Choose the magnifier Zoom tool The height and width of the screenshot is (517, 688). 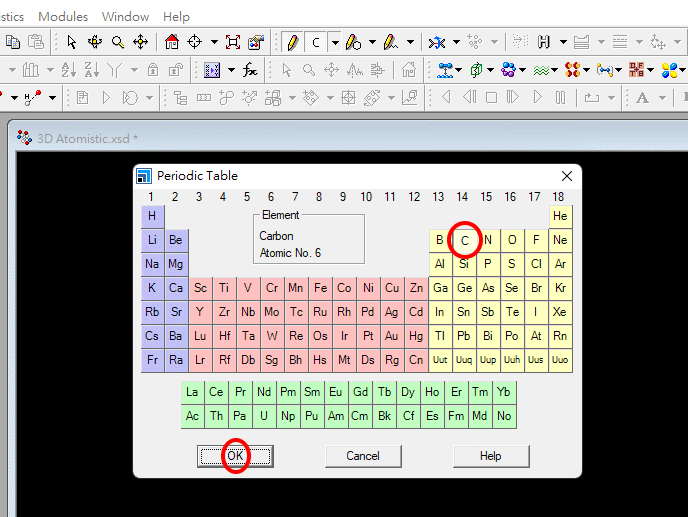[x=118, y=42]
